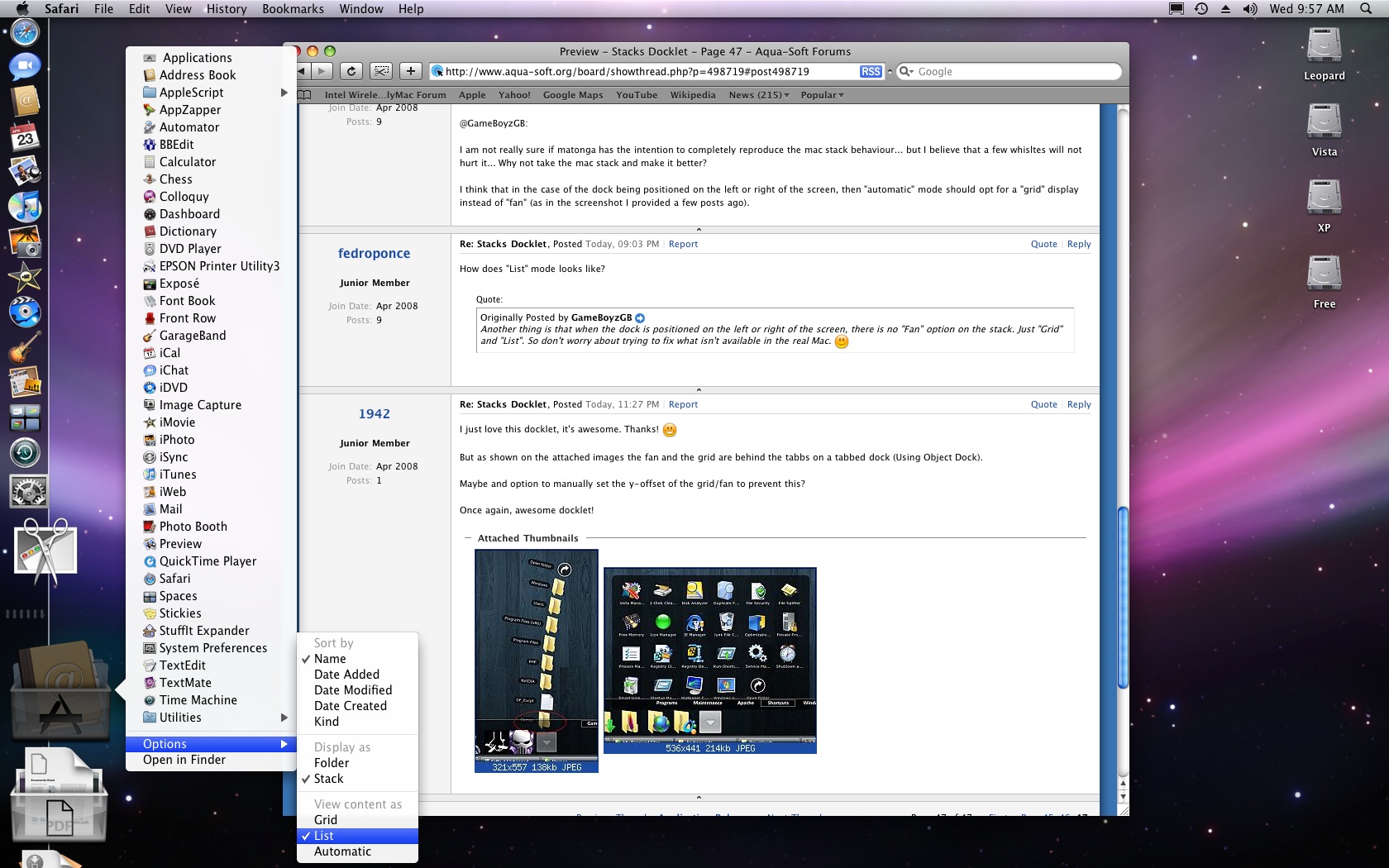Open Time Machine in the Dock
The image size is (1389, 868).
pos(25,453)
